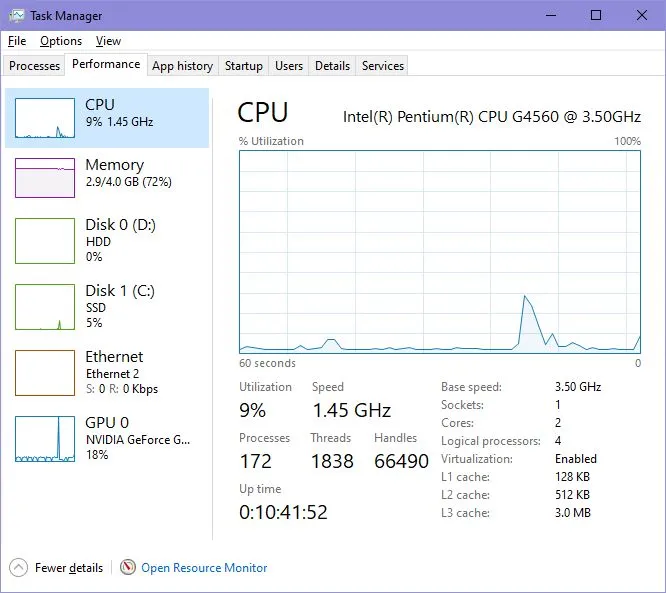
Task: Open the Options menu
Action: tap(61, 41)
